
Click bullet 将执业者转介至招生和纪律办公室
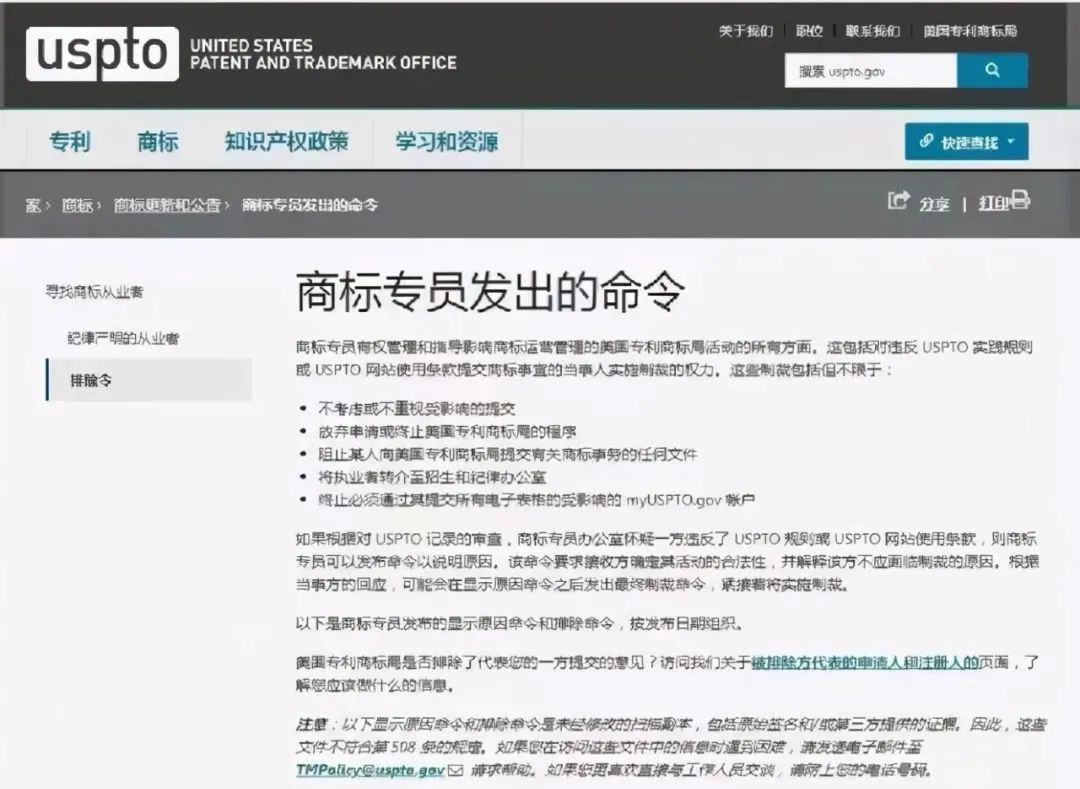tap(432, 477)
